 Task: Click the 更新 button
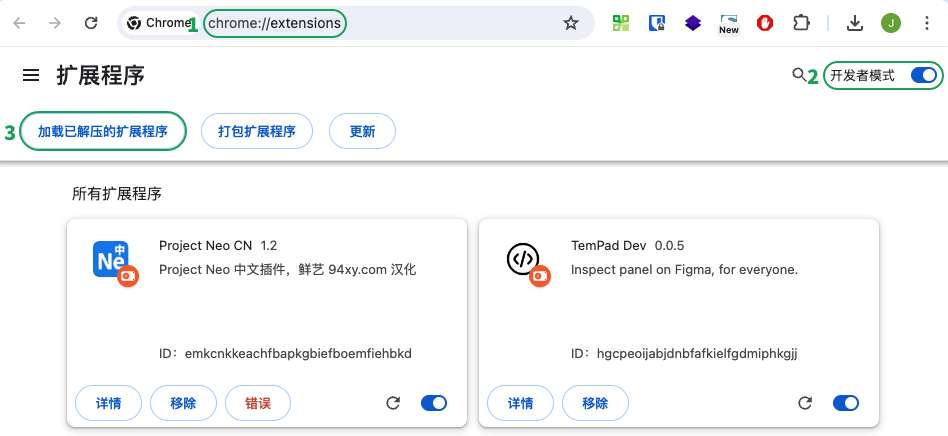click(362, 131)
